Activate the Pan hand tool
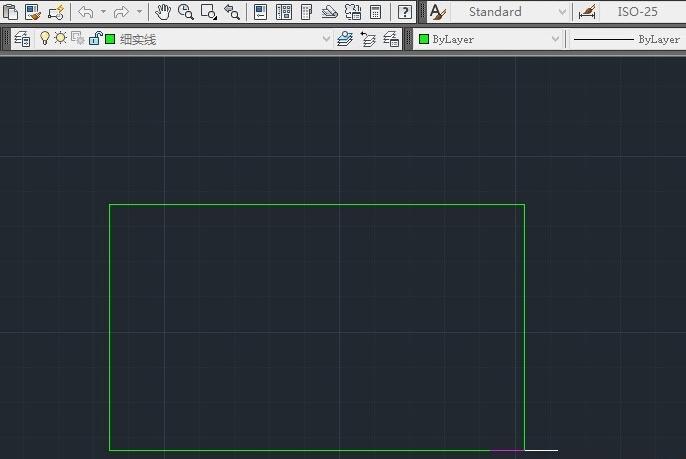Viewport: 686px width, 459px height. pos(163,12)
